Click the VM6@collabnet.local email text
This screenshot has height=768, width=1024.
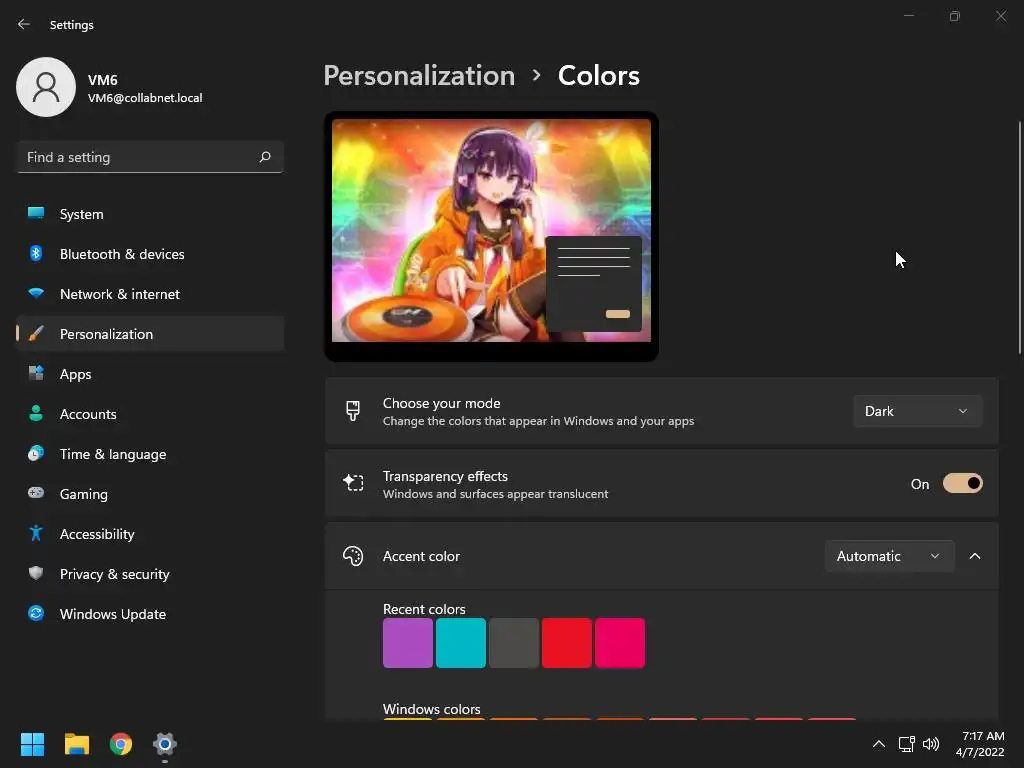145,98
